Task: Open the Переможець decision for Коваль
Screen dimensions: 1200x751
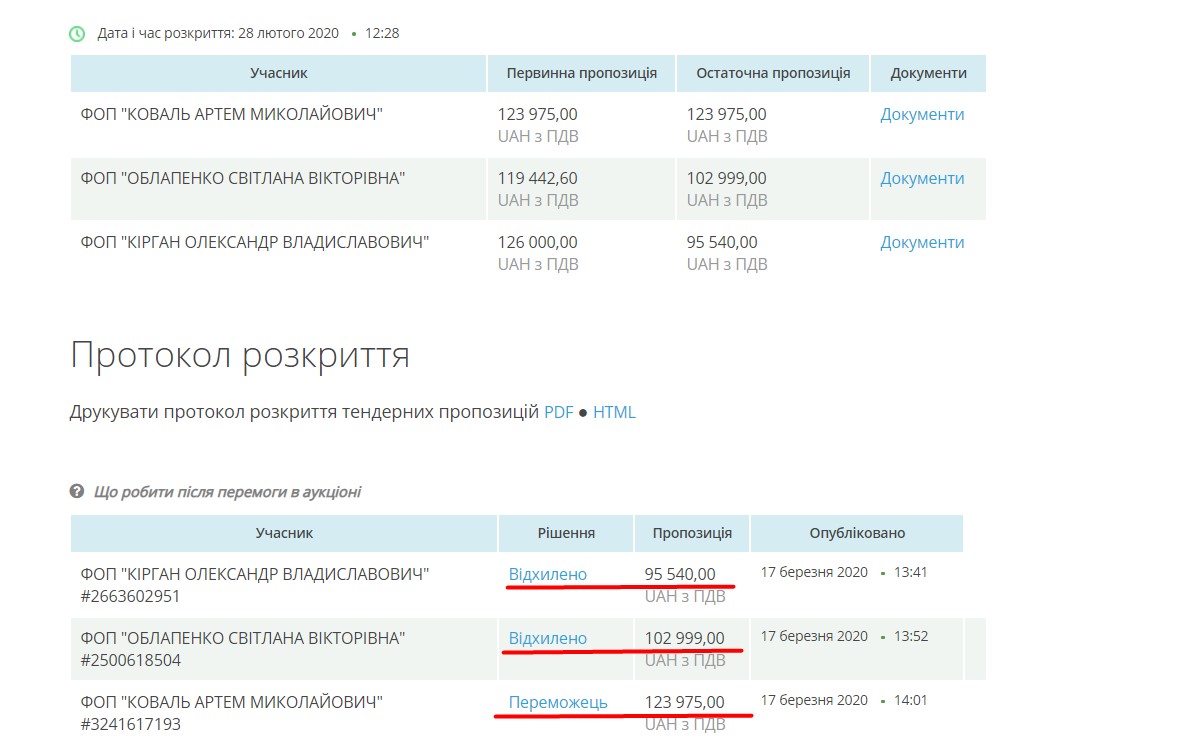Action: [x=557, y=702]
